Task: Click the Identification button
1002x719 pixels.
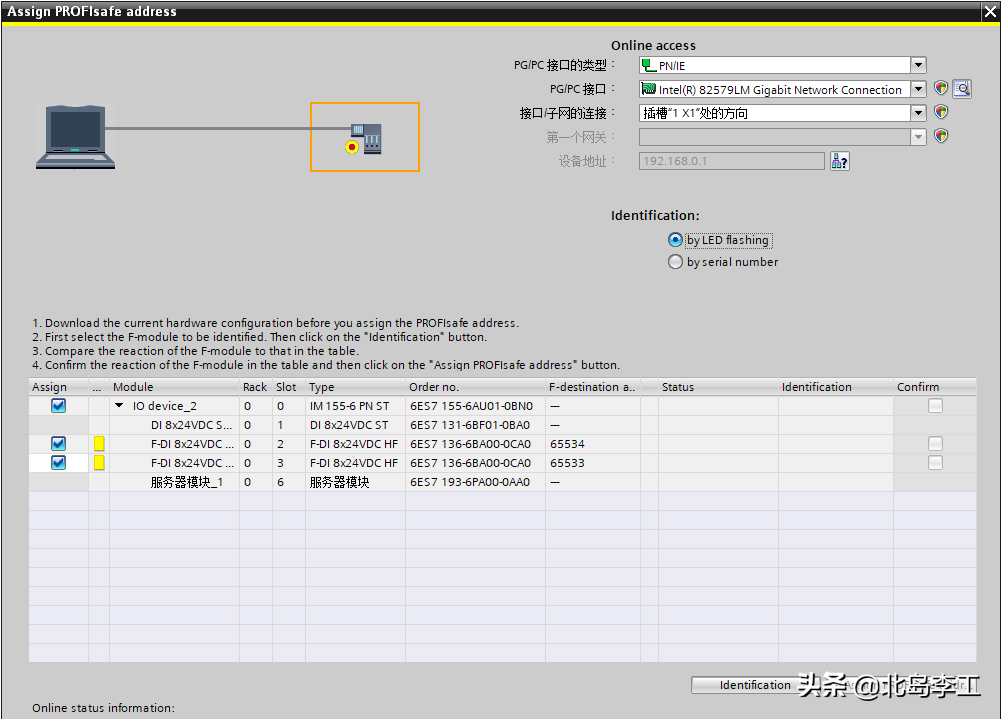Action: click(x=755, y=685)
